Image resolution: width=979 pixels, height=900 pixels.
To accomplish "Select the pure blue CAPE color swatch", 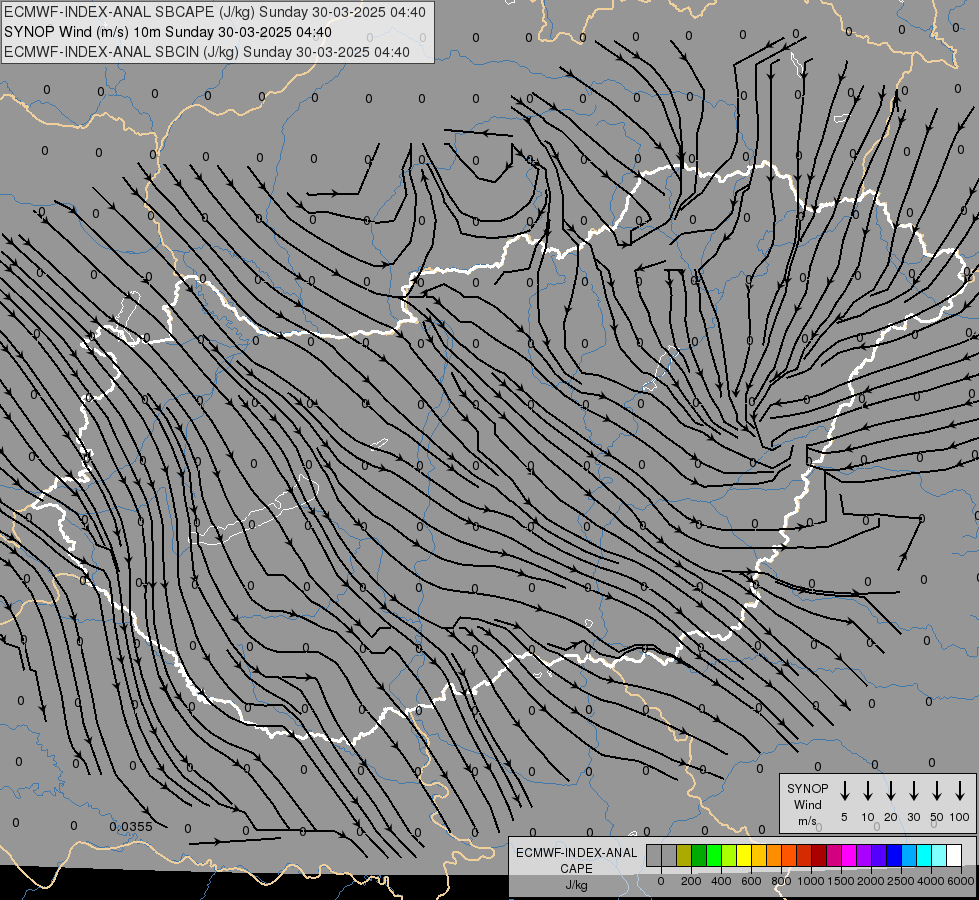I will coord(894,855).
